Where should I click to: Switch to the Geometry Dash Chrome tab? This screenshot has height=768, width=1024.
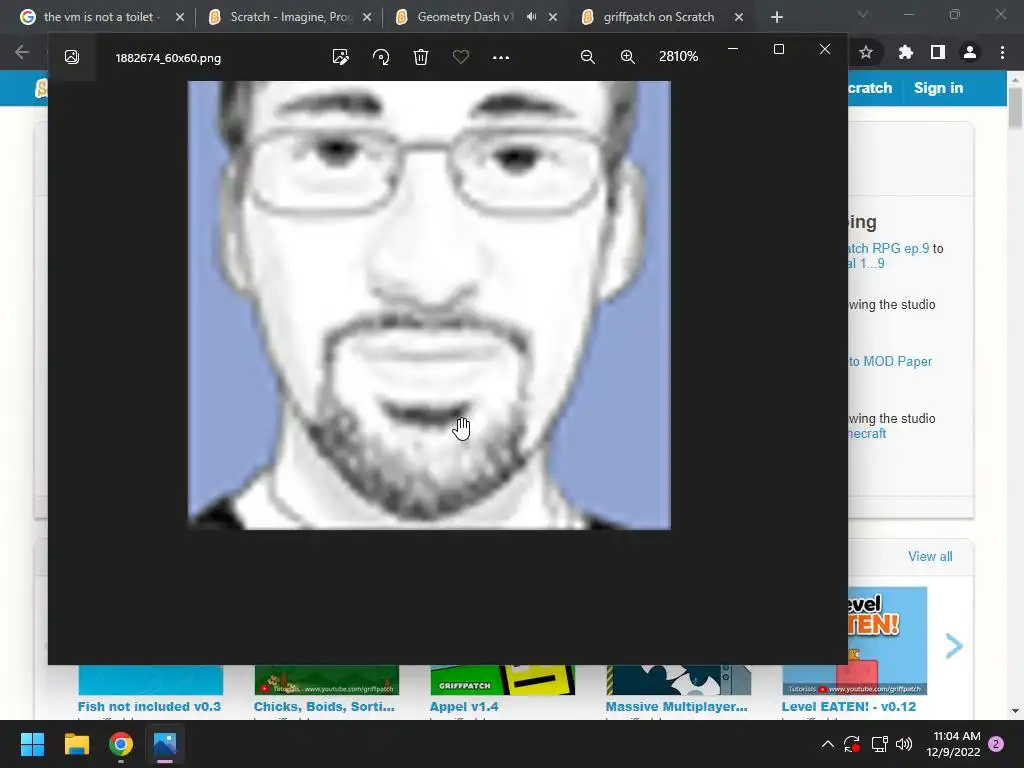tap(465, 17)
